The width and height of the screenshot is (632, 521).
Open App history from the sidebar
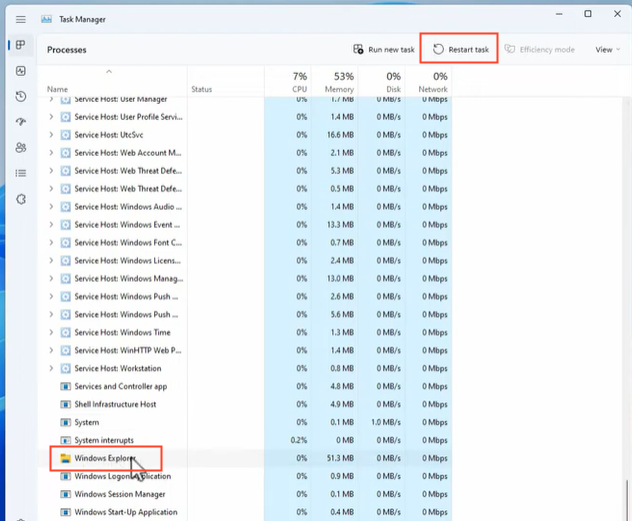(21, 97)
